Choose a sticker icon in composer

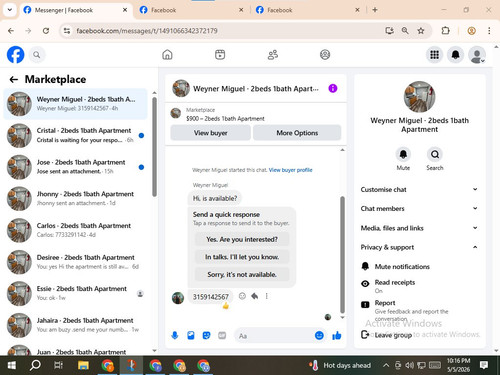tap(206, 335)
